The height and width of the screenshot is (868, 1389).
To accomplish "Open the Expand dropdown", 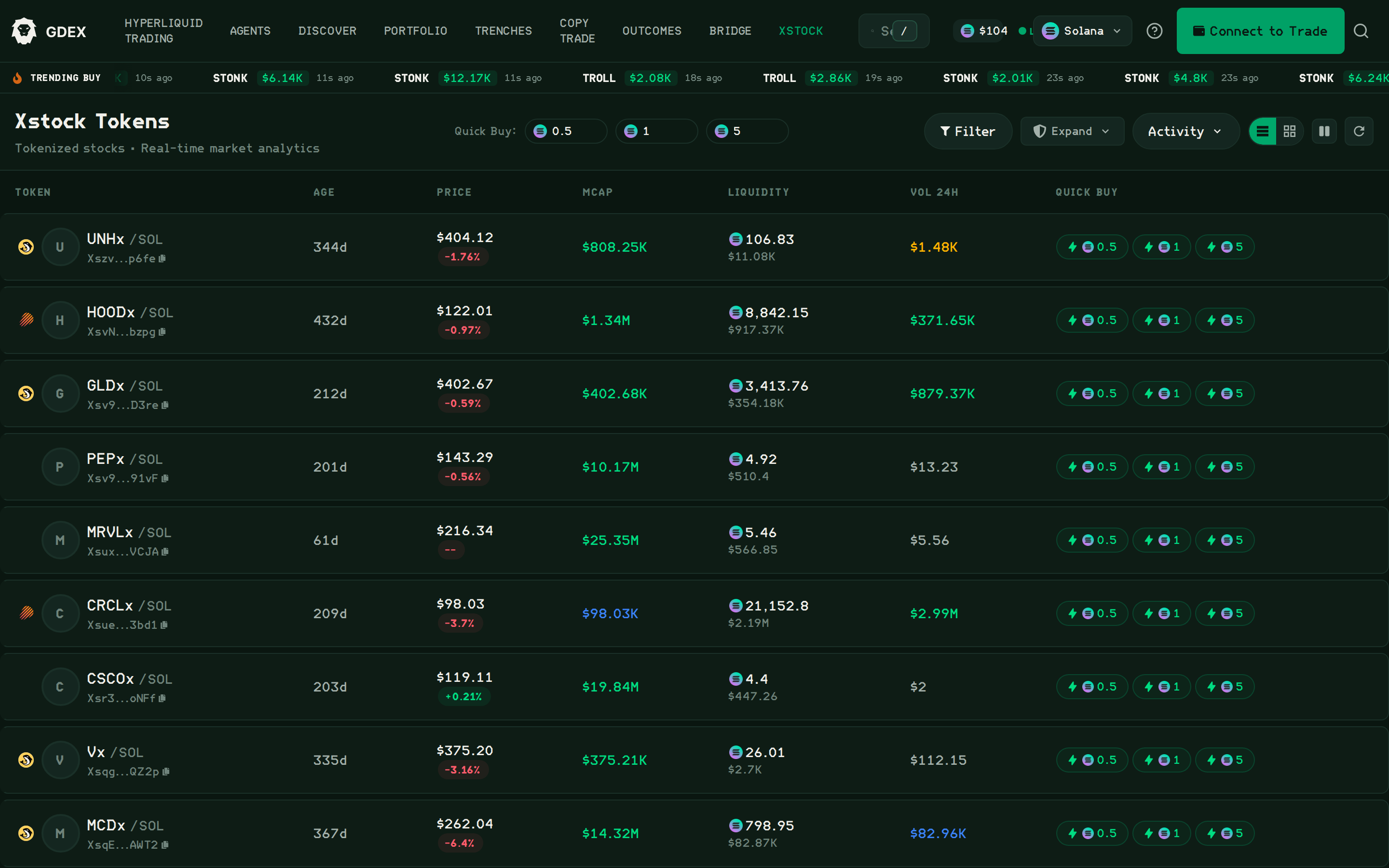I will click(1072, 132).
